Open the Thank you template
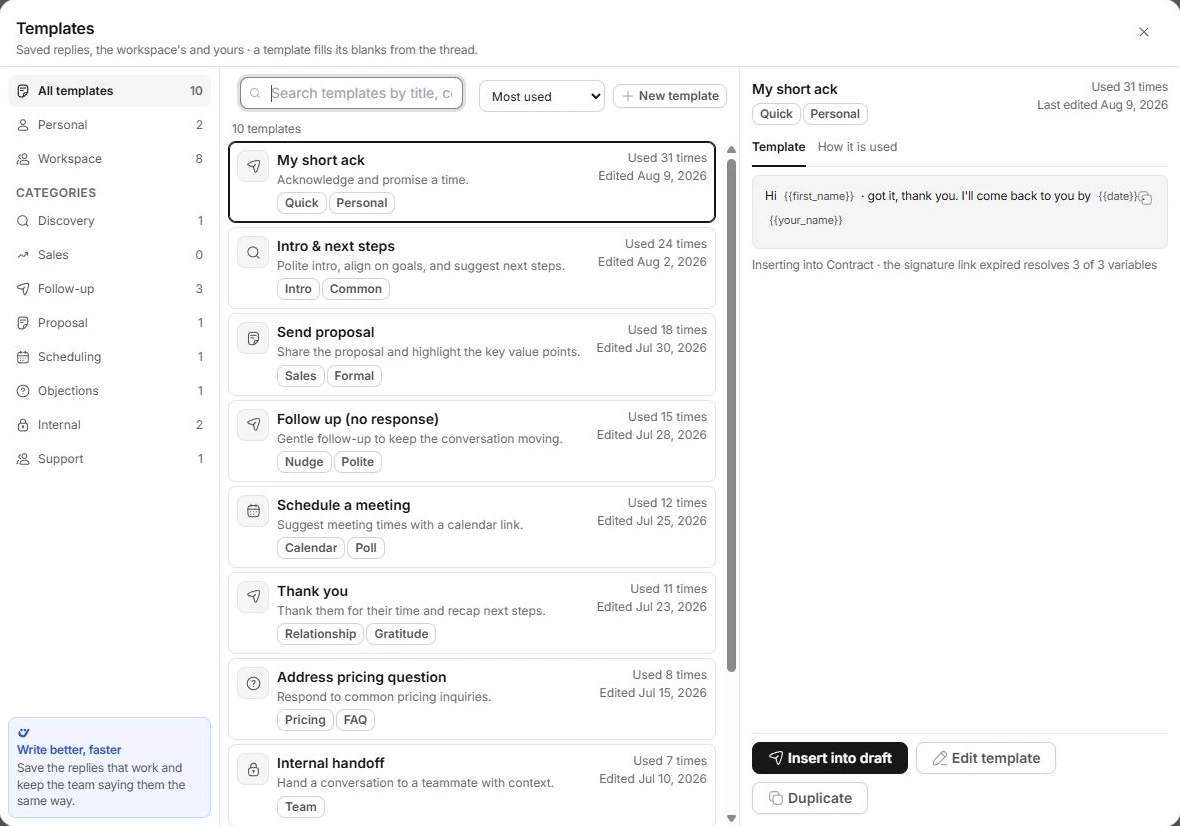Screen dimensions: 1180x826 tap(472, 613)
